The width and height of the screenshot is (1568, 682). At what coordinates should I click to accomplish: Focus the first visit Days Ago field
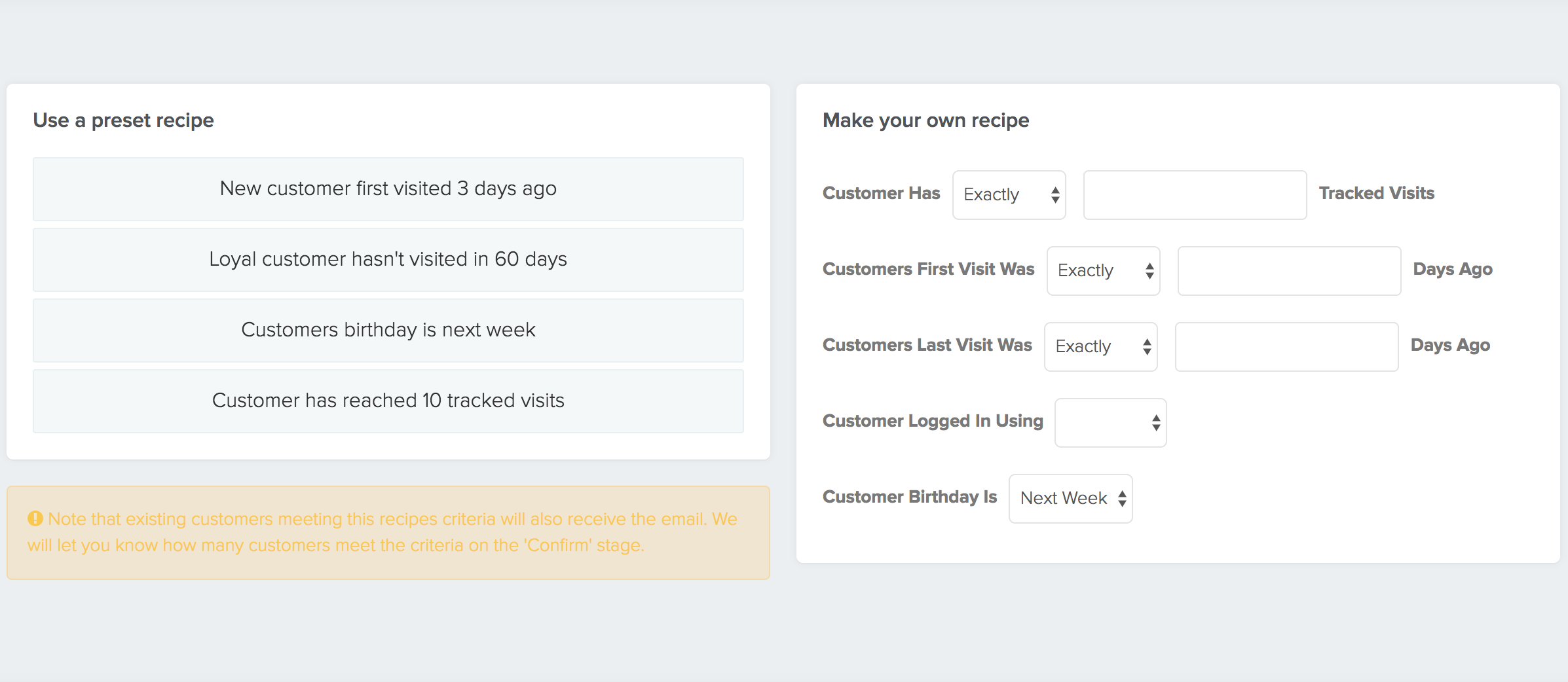click(1289, 270)
